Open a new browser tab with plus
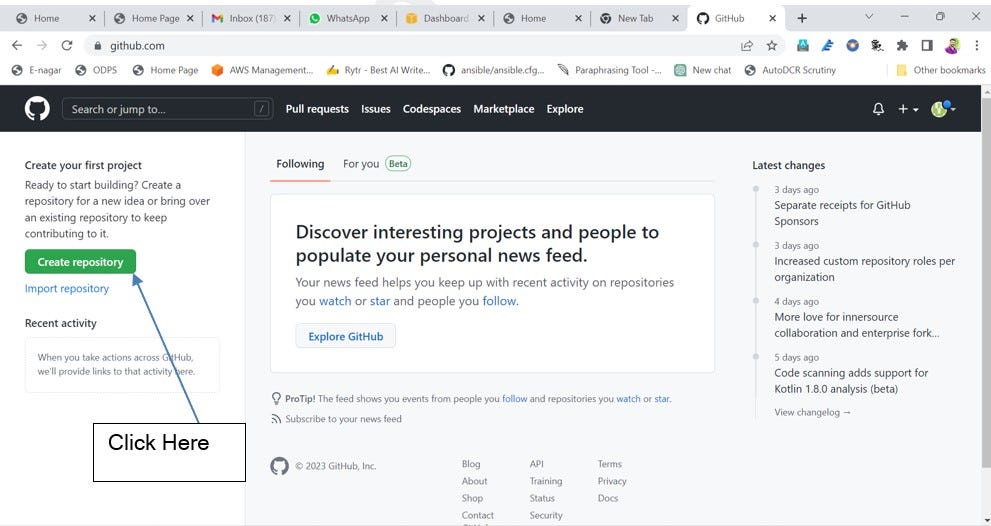The image size is (991, 526). point(802,18)
